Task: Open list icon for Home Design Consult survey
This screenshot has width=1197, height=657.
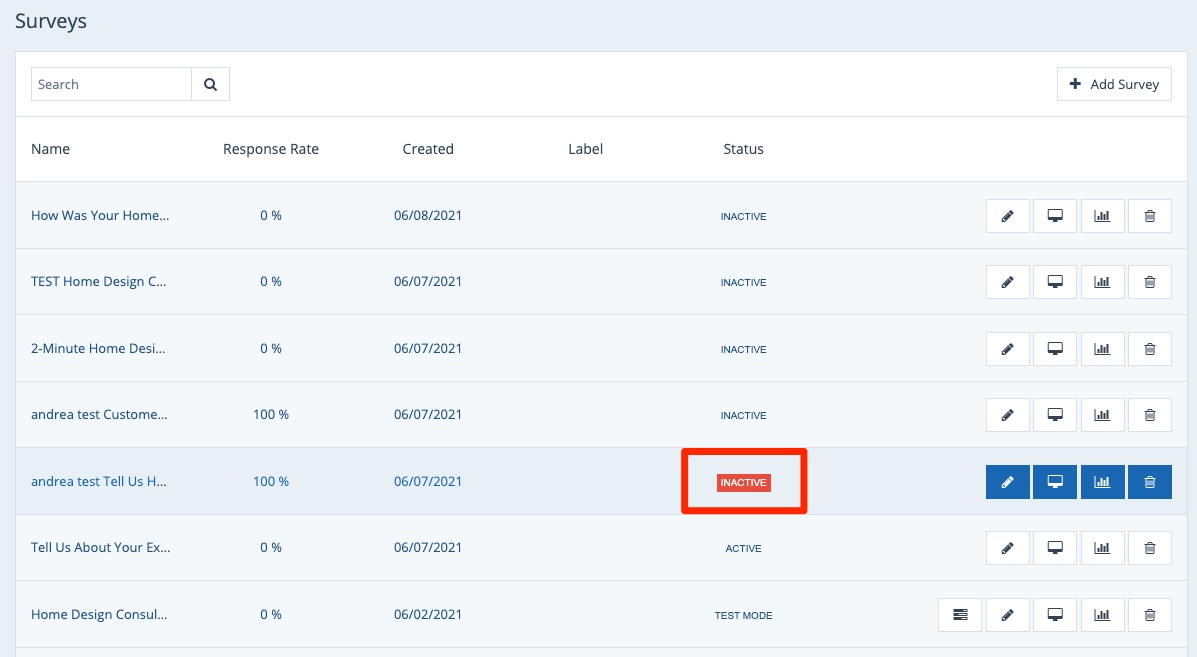Action: tap(960, 615)
